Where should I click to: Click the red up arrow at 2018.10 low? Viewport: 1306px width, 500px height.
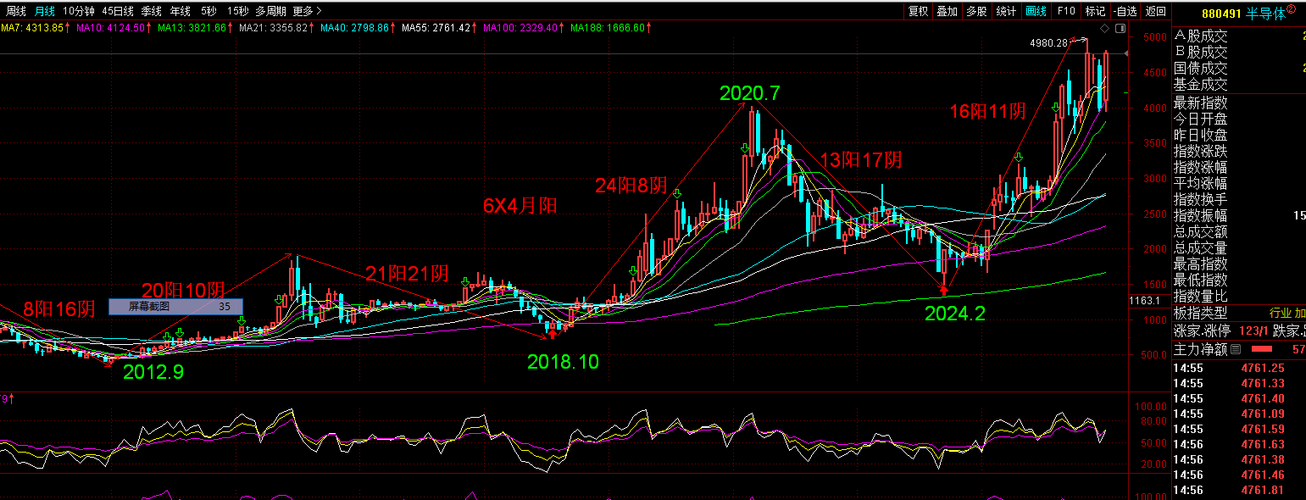click(x=553, y=335)
